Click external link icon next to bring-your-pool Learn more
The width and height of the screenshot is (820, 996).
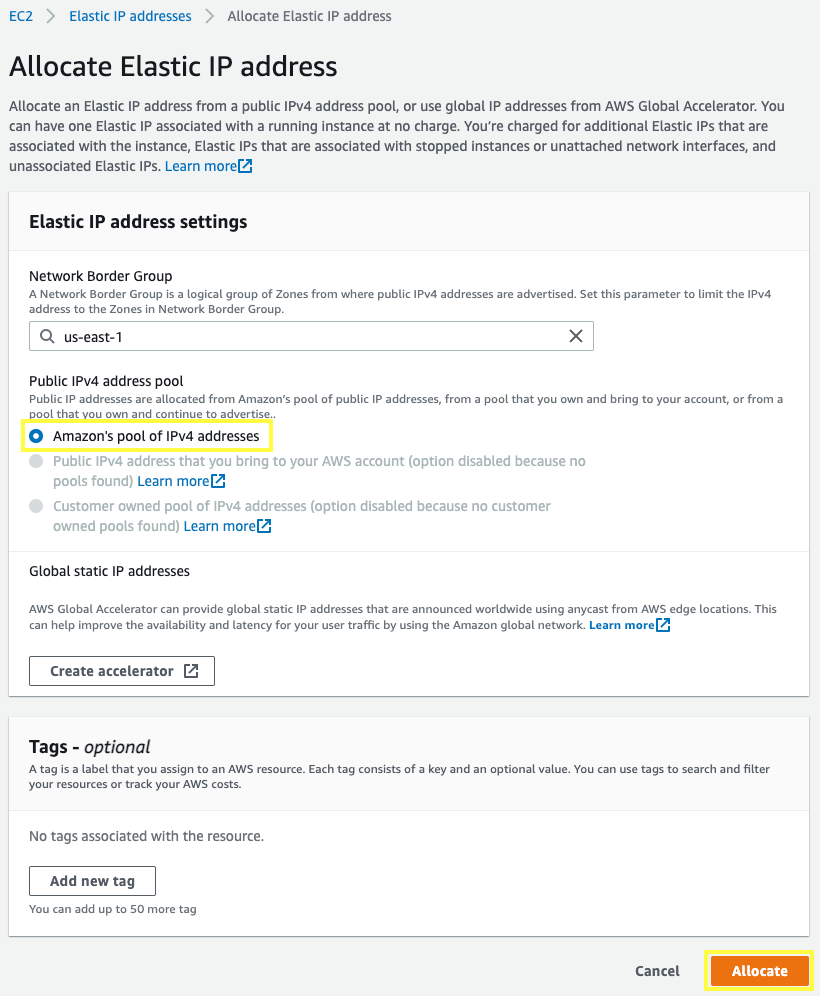pyautogui.click(x=216, y=481)
